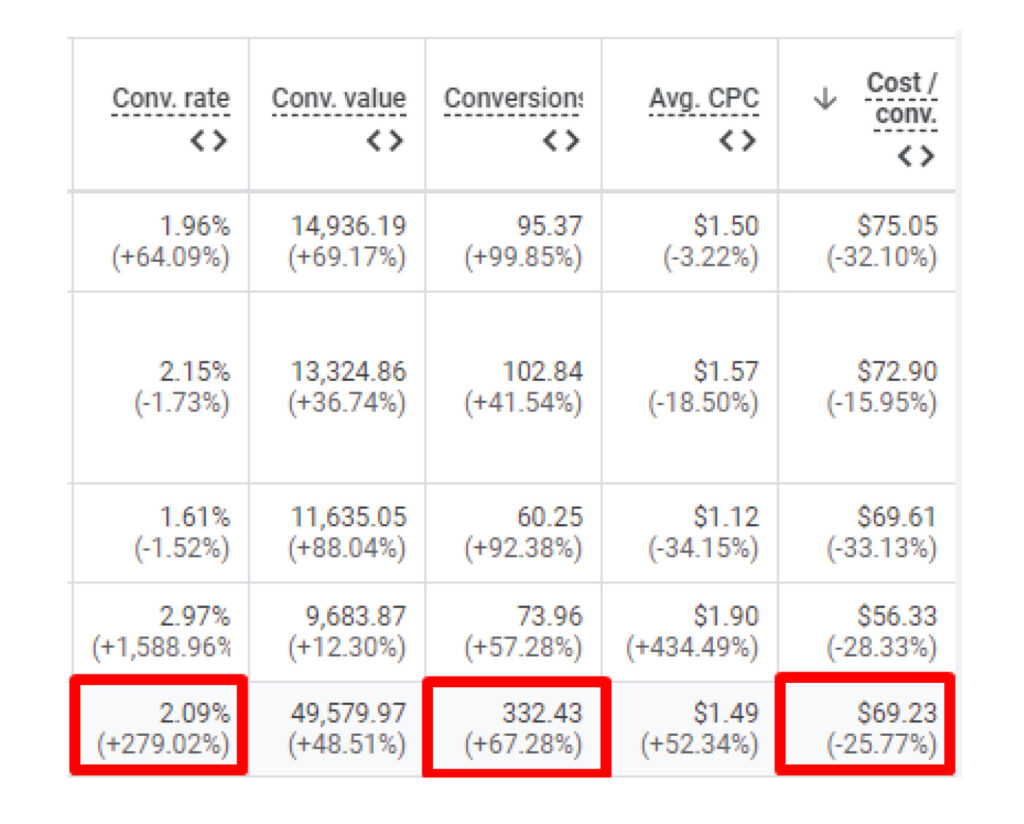The image size is (1024, 824).
Task: Select the 49,579.97 total conversion value cell
Action: 348,714
